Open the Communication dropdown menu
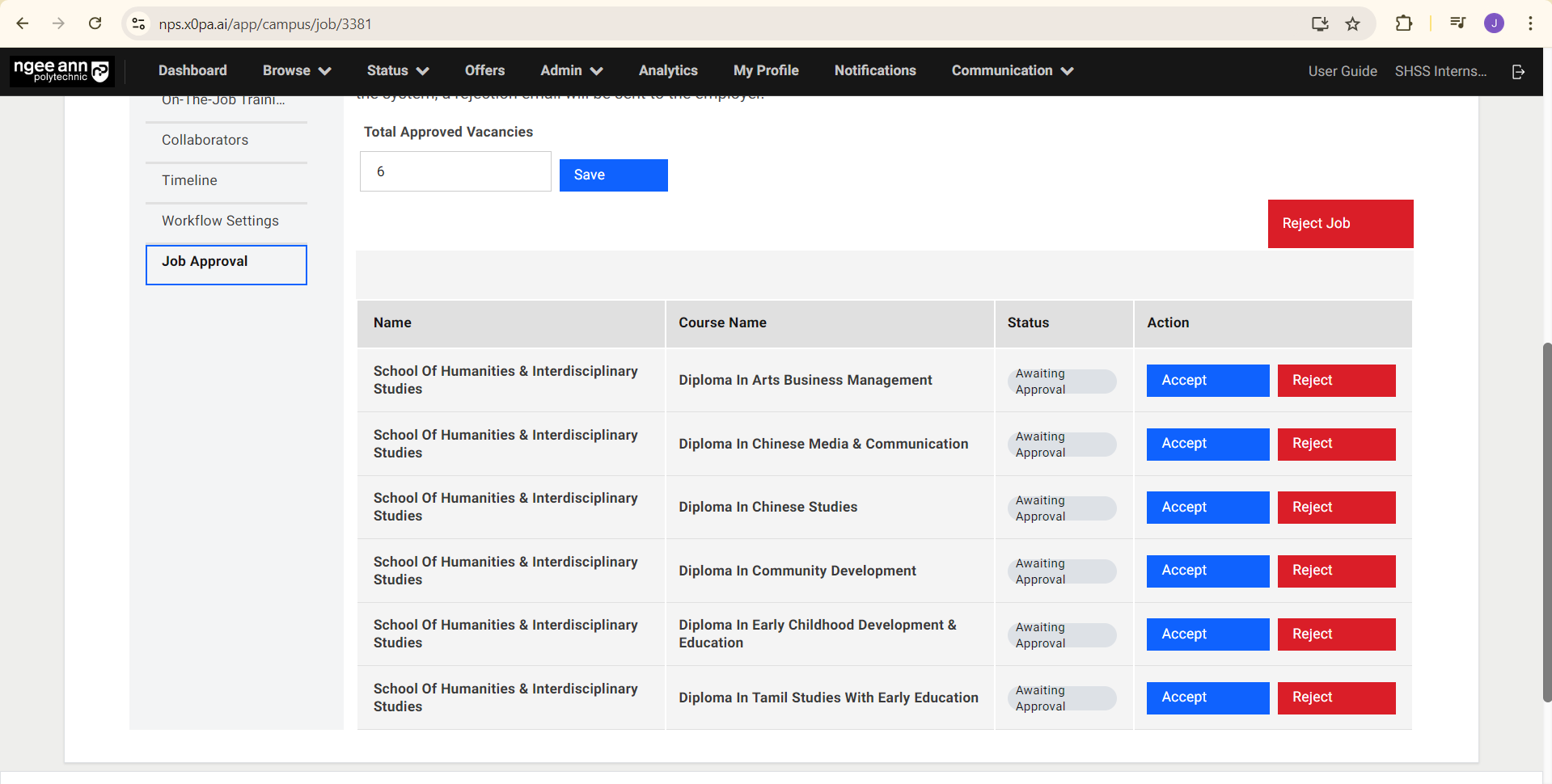Viewport: 1552px width, 784px height. (x=1012, y=71)
